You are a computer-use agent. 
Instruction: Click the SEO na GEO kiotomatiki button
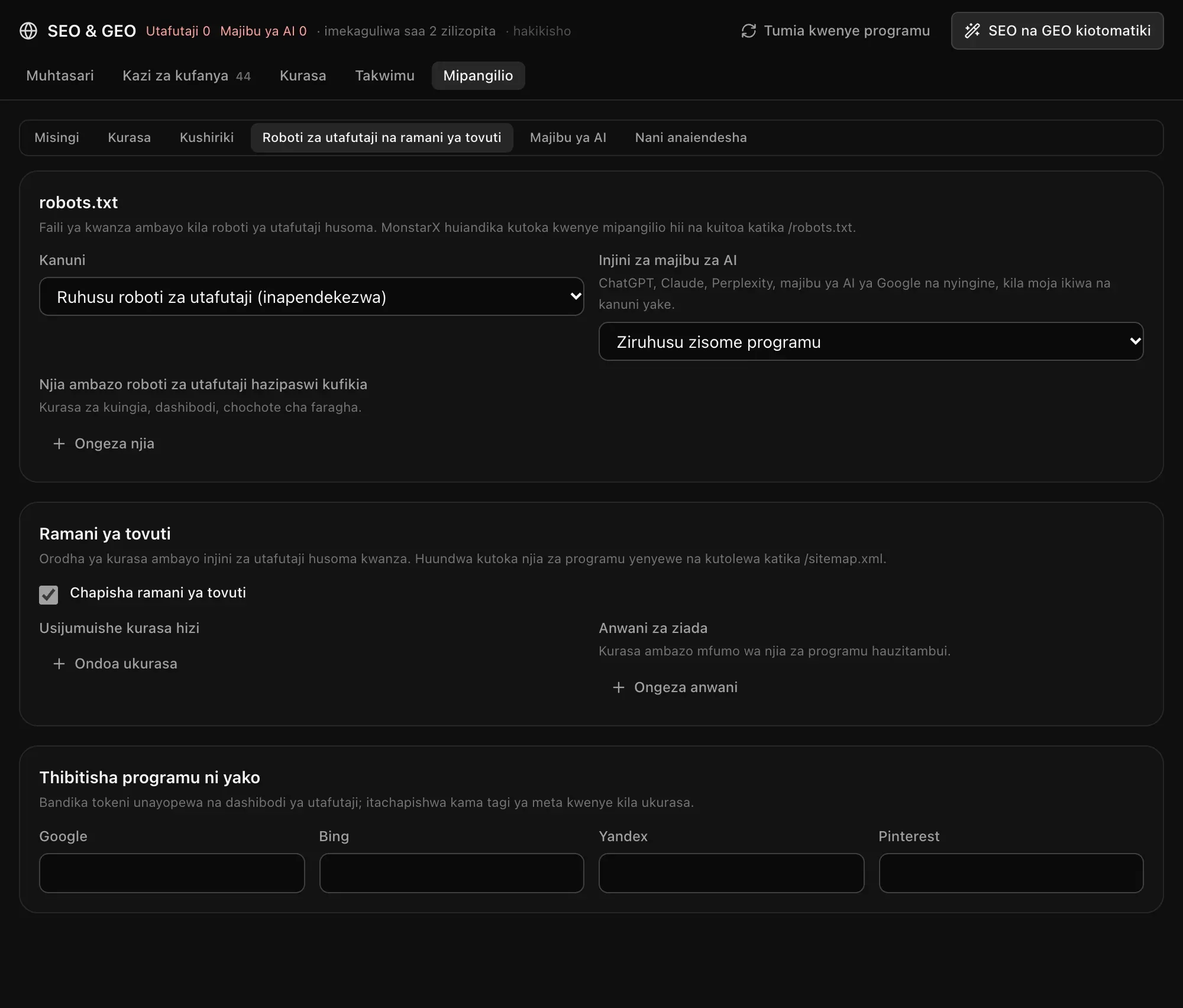[1057, 31]
